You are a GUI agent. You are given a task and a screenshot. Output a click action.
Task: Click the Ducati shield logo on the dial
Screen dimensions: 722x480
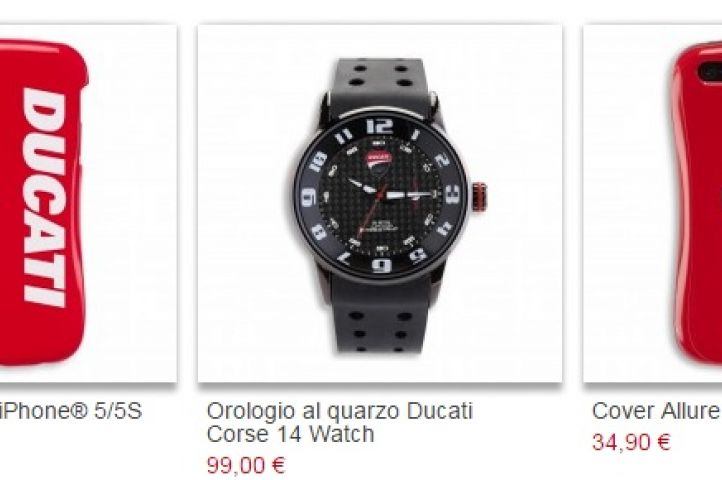[378, 162]
